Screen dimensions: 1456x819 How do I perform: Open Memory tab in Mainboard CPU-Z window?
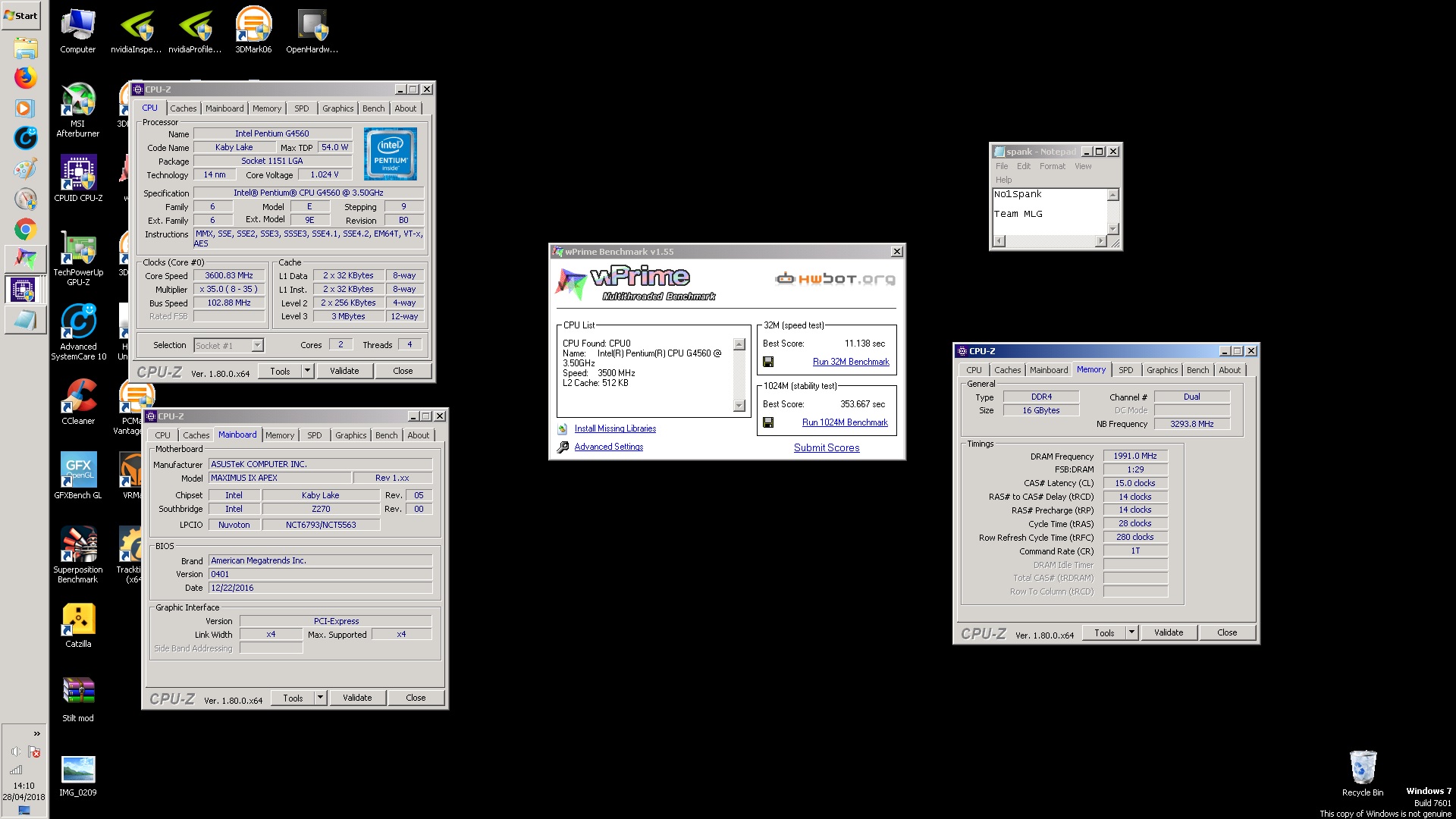click(280, 435)
